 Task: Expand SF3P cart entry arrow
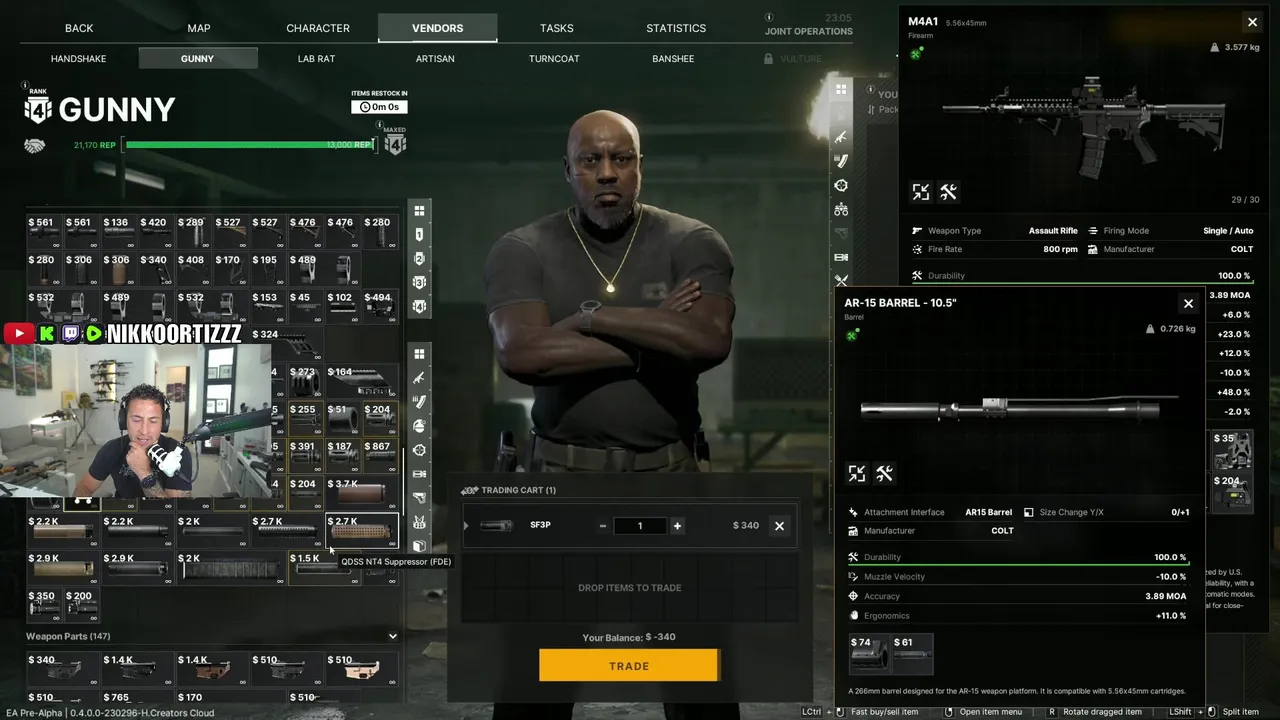coord(465,525)
